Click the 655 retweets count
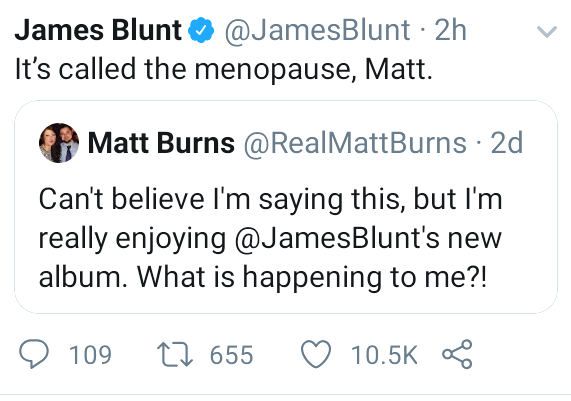The image size is (571, 401). (x=231, y=355)
